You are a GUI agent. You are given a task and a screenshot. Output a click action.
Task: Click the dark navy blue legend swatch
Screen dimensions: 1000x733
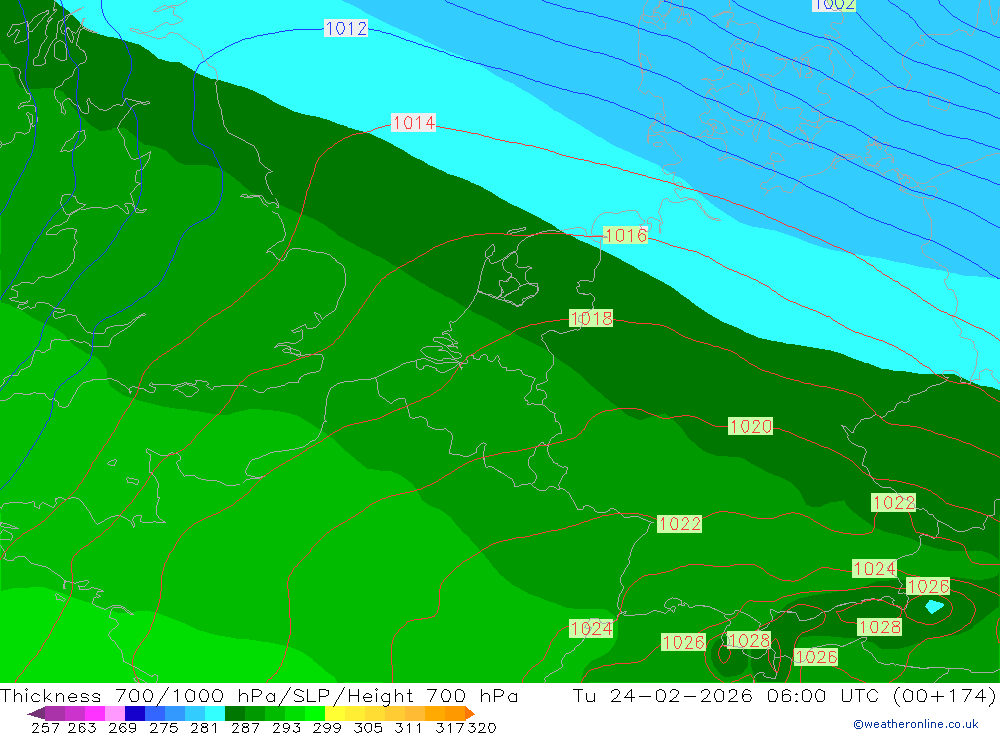133,713
